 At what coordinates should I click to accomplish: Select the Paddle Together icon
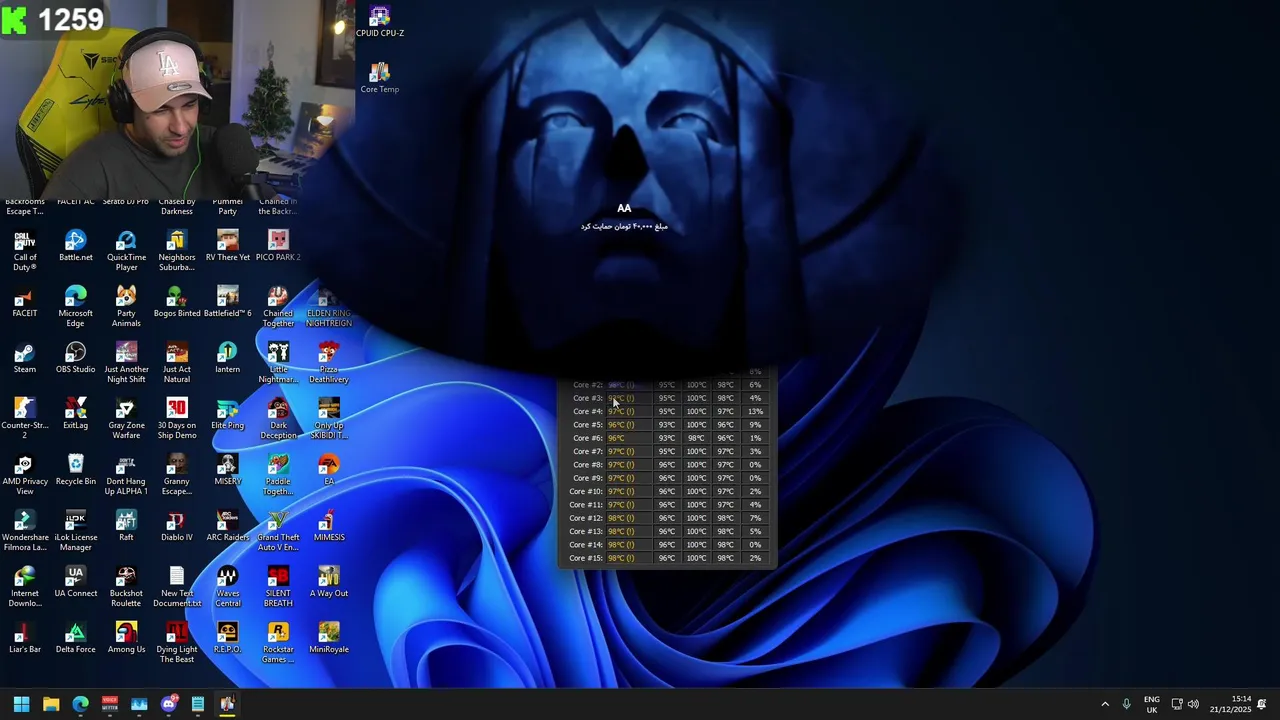(278, 475)
